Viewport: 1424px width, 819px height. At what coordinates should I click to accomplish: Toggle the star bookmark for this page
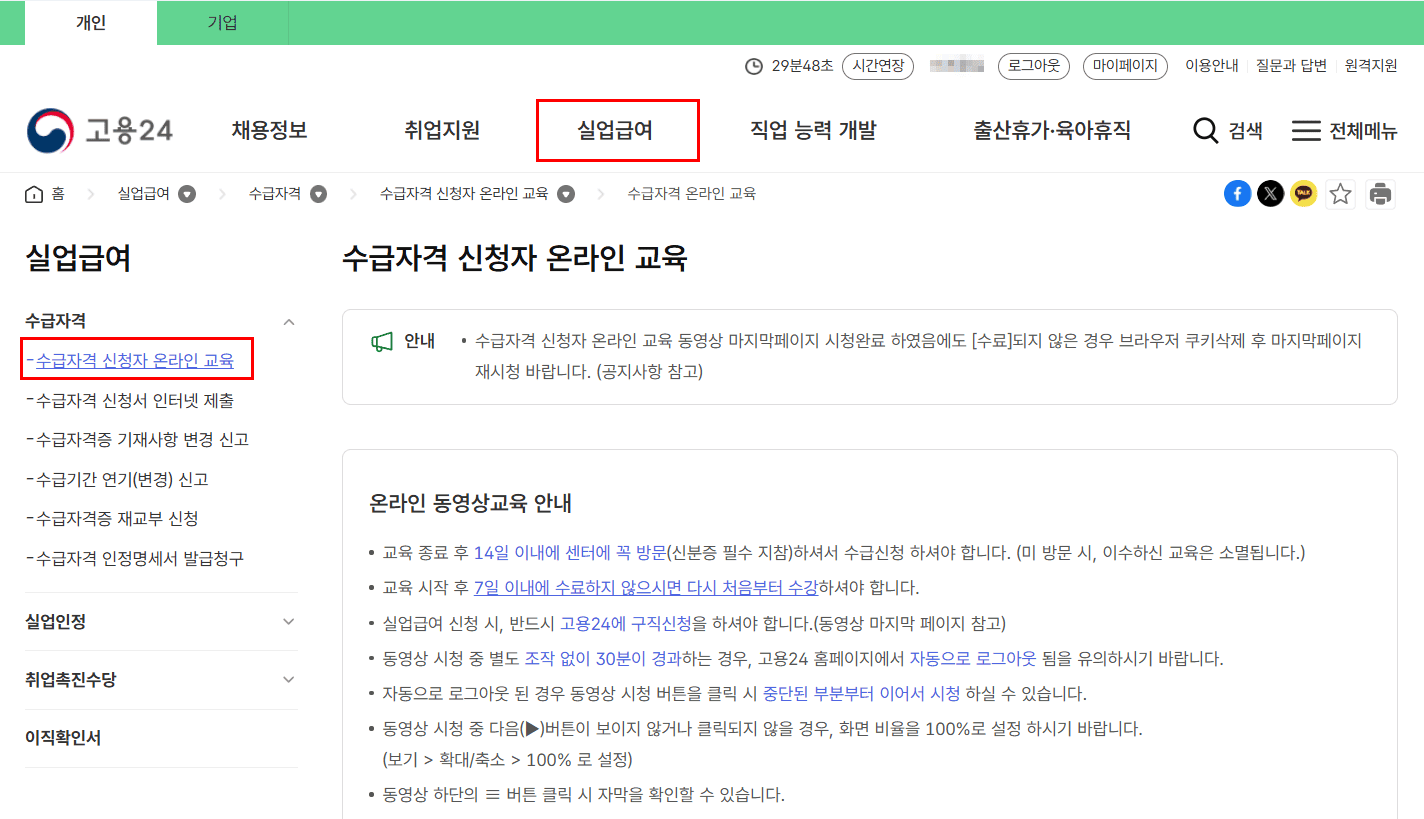(x=1341, y=193)
